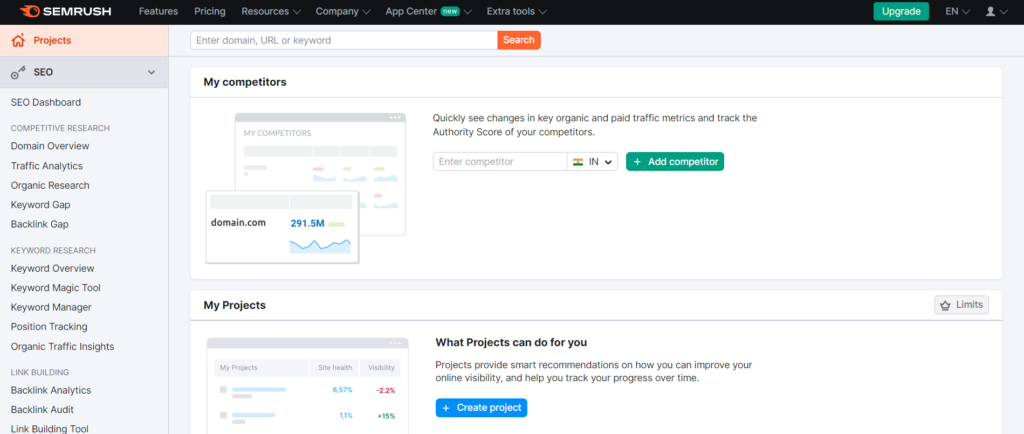Screen dimensions: 1024x434
Task: Click the My Projects illustration thumbnail
Action: coord(308,385)
